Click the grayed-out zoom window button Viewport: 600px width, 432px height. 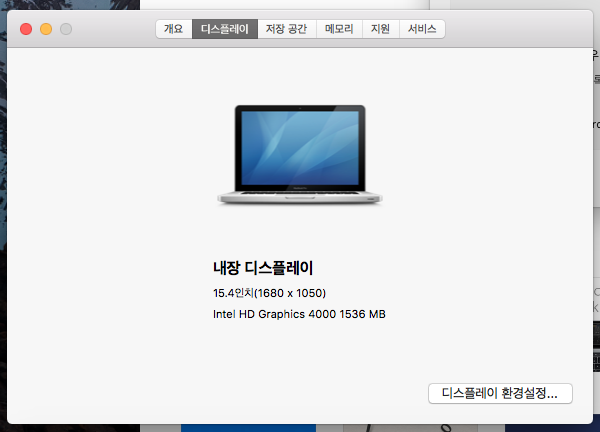click(x=66, y=30)
